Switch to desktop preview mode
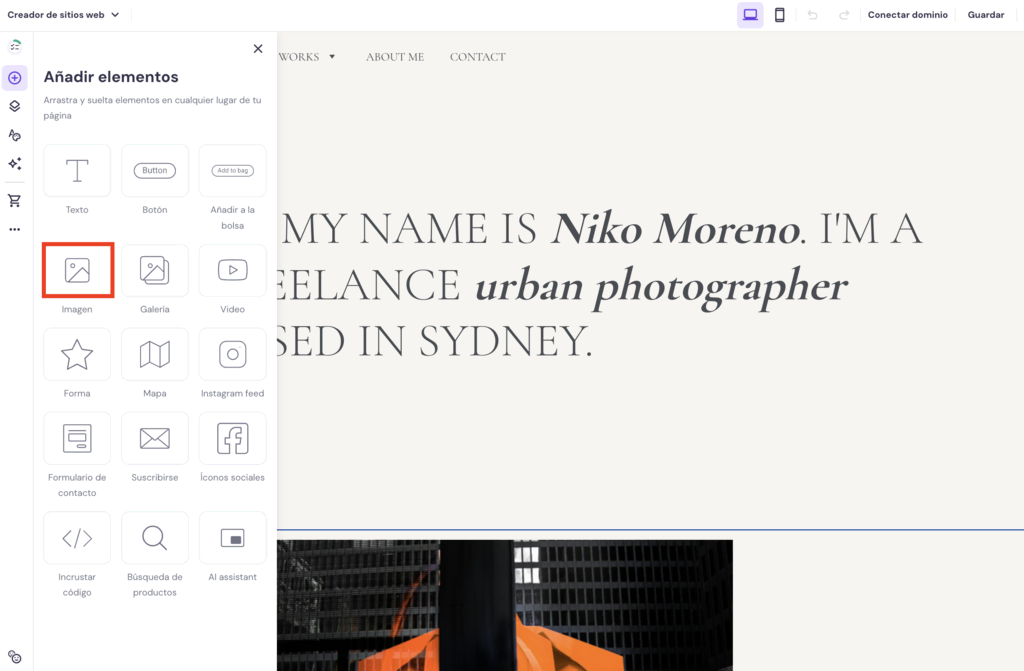The height and width of the screenshot is (671, 1024). 750,15
